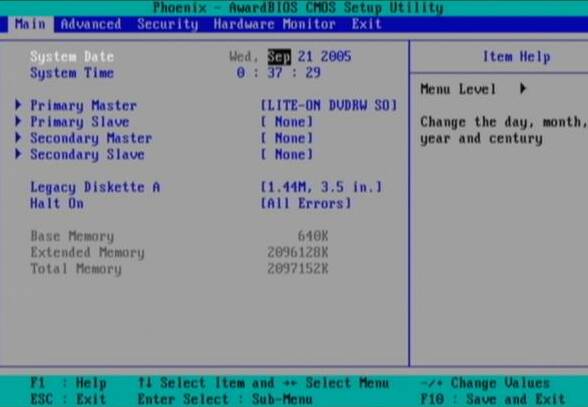Change the 1.44M, 3.5 in. value
The height and width of the screenshot is (407, 588).
[x=321, y=187]
